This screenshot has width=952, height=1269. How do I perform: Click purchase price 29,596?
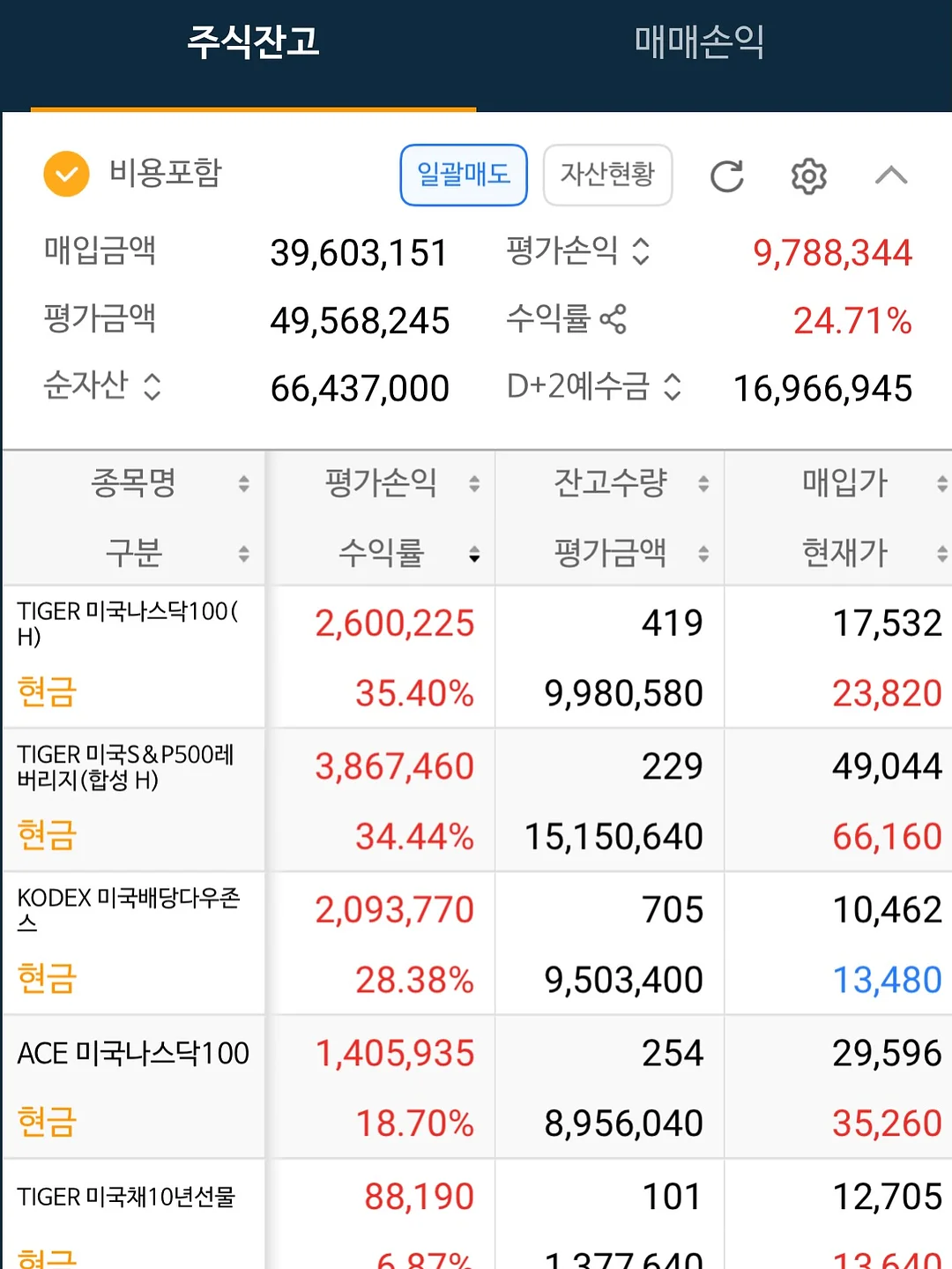[888, 1053]
